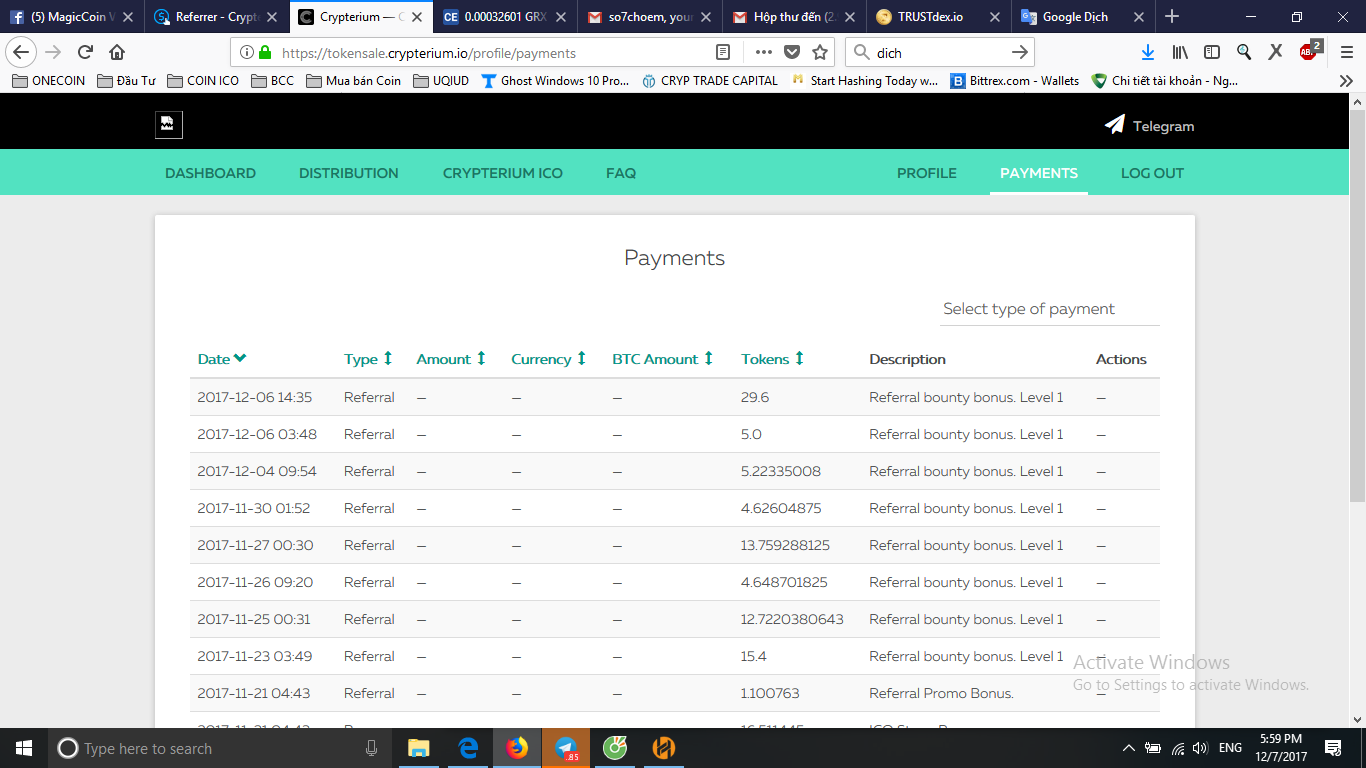Image resolution: width=1366 pixels, height=768 pixels.
Task: Reload the current page
Action: (86, 52)
